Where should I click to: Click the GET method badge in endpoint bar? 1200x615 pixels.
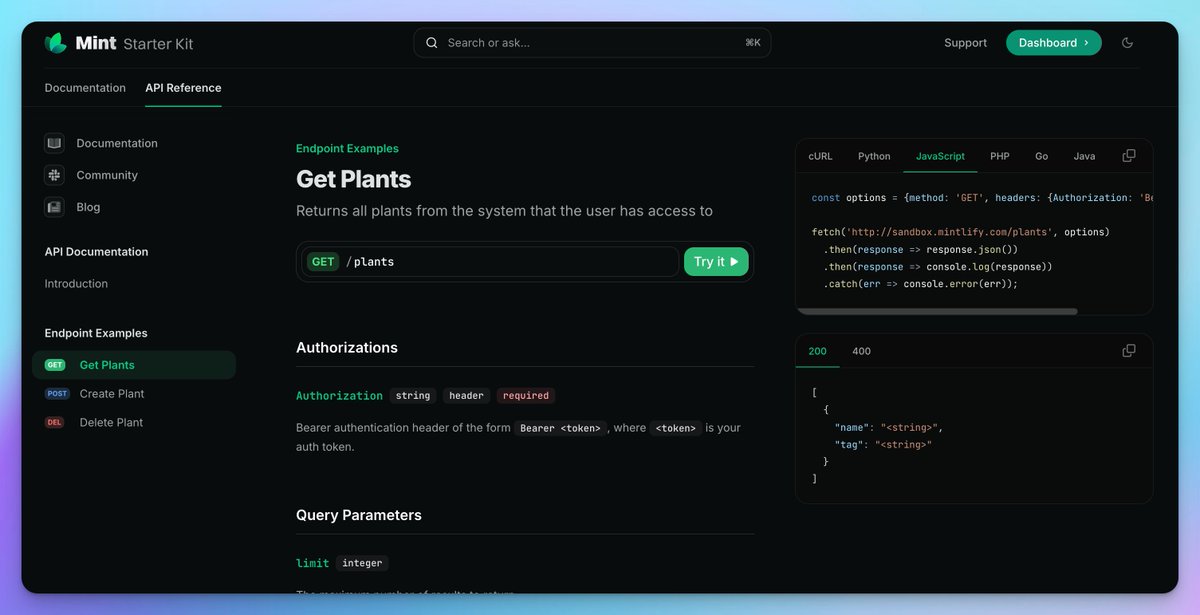[323, 262]
